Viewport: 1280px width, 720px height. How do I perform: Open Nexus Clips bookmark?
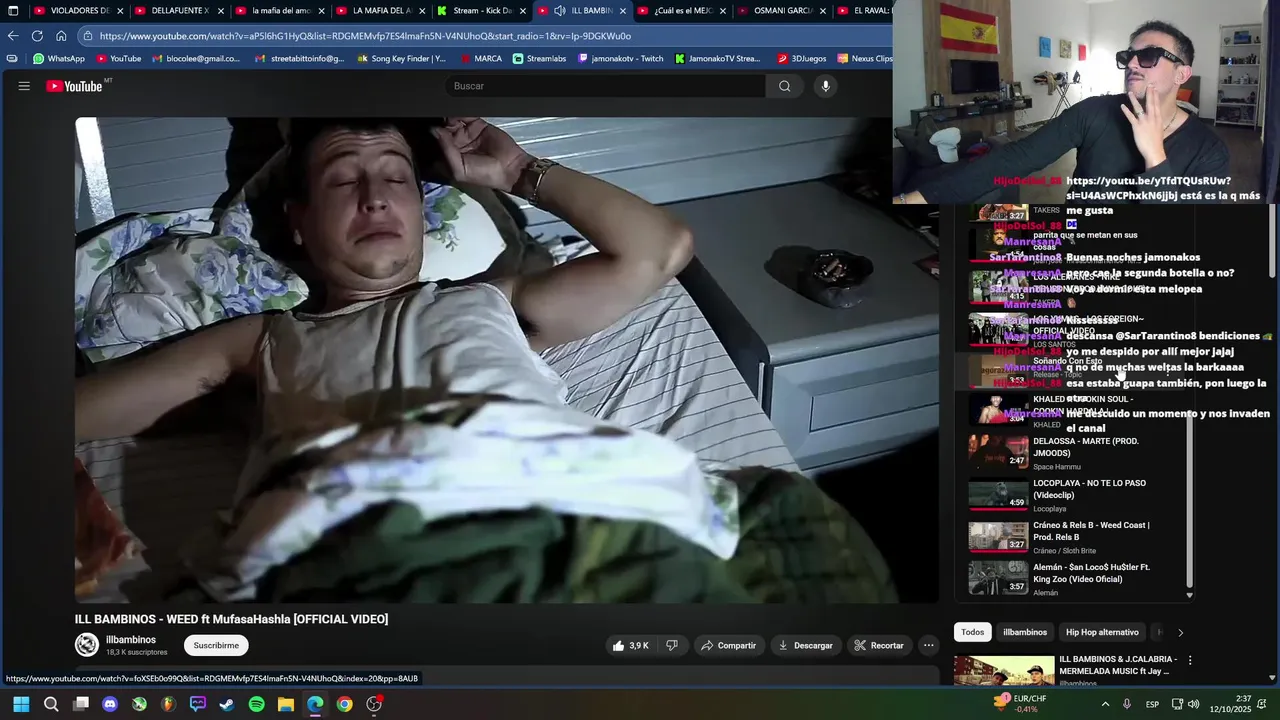[865, 59]
